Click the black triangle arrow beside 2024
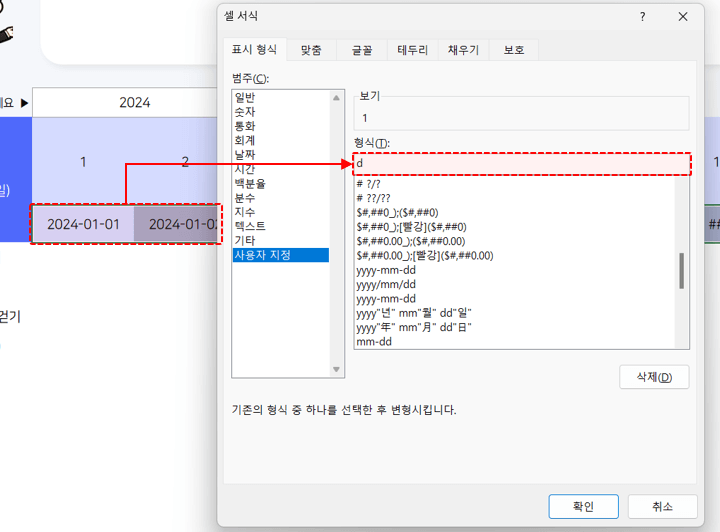The width and height of the screenshot is (720, 532). (x=24, y=103)
